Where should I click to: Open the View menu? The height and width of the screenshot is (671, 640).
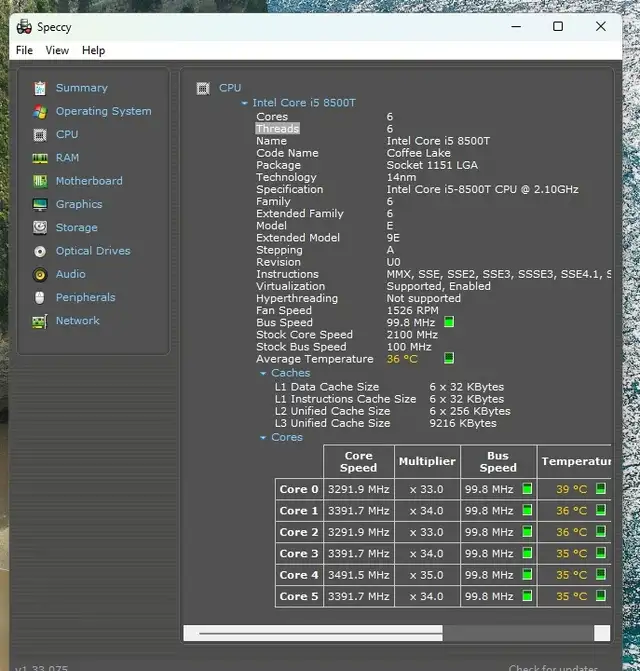(57, 50)
